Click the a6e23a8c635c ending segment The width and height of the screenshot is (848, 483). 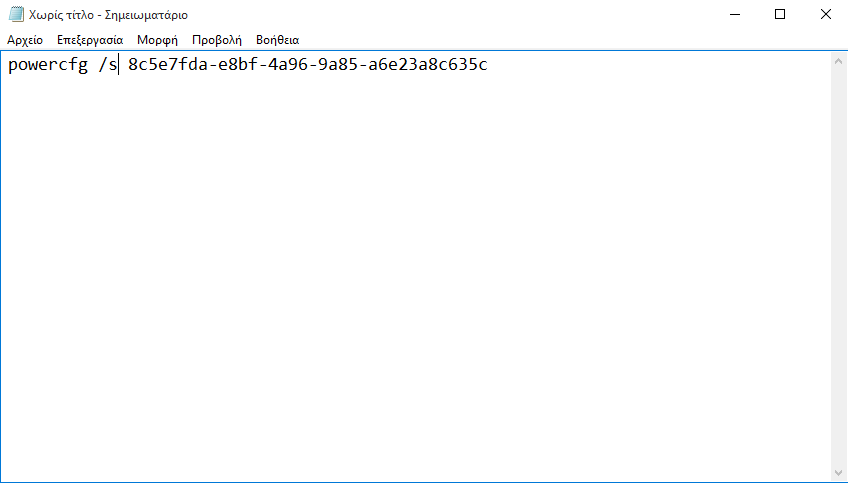click(428, 66)
